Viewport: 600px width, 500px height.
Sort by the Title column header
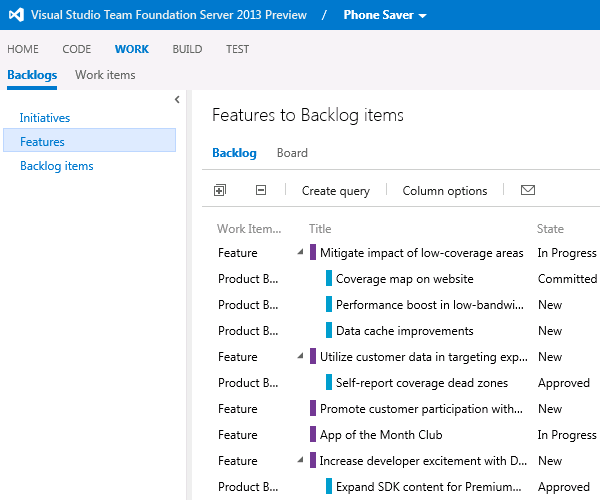pos(320,229)
